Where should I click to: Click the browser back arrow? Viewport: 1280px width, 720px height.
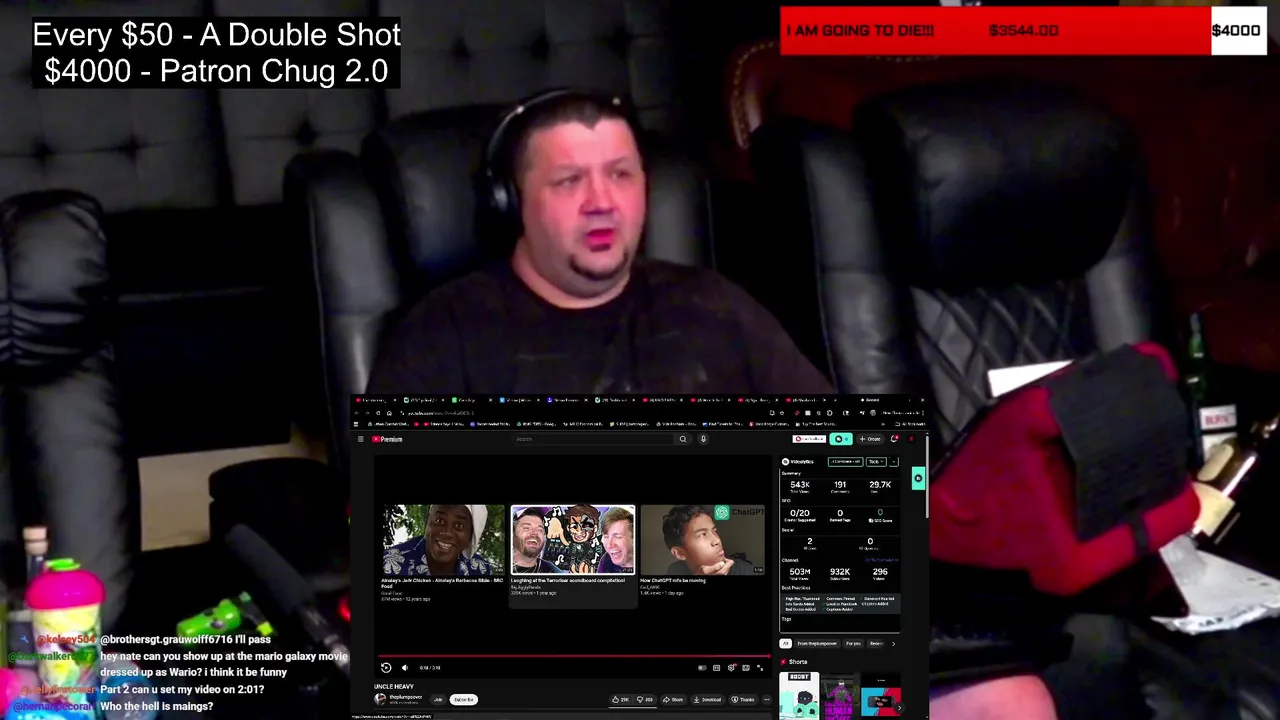tap(356, 413)
